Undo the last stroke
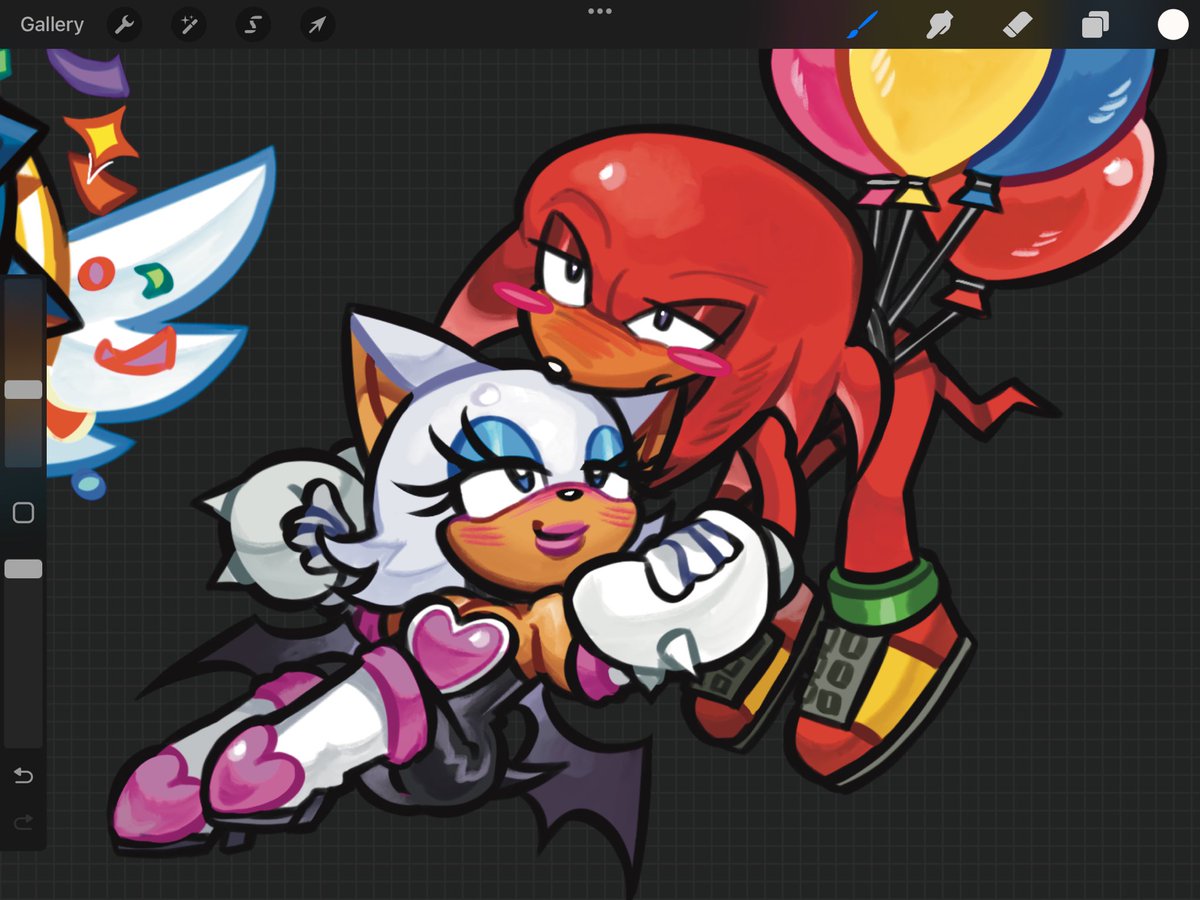This screenshot has height=900, width=1200. click(x=23, y=776)
